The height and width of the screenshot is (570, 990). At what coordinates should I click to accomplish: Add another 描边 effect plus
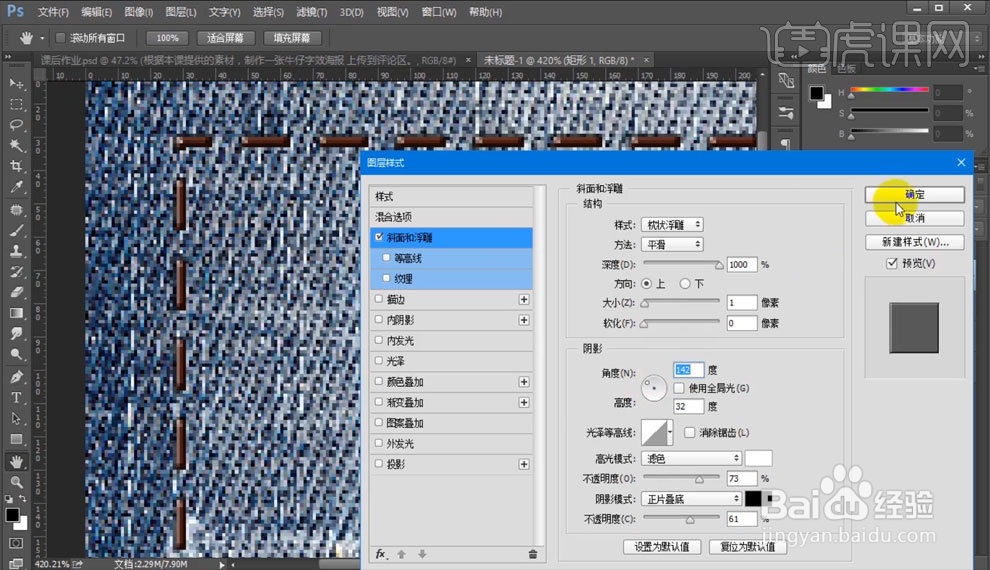pyautogui.click(x=524, y=299)
